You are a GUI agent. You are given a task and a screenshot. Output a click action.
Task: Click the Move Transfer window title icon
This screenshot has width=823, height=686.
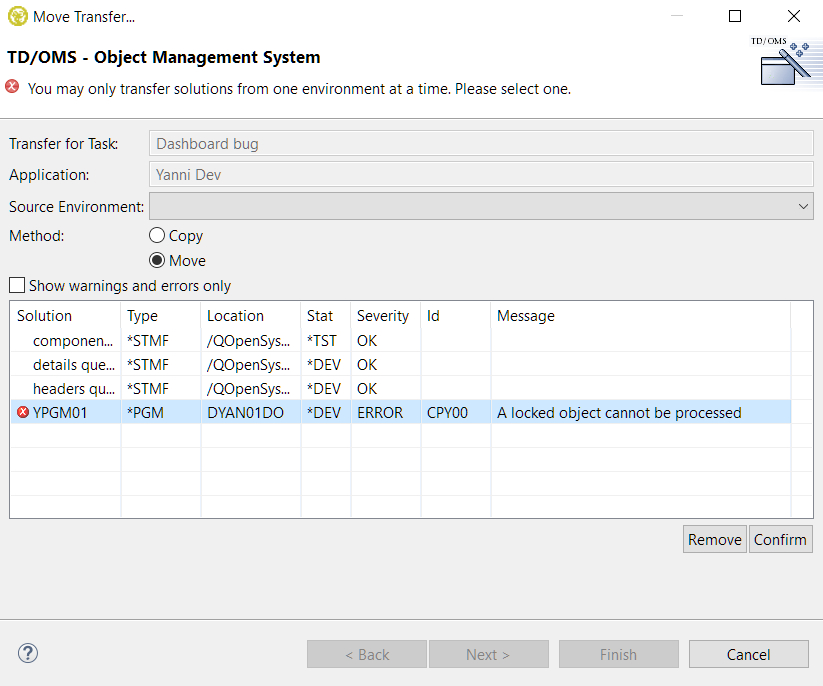tap(17, 16)
